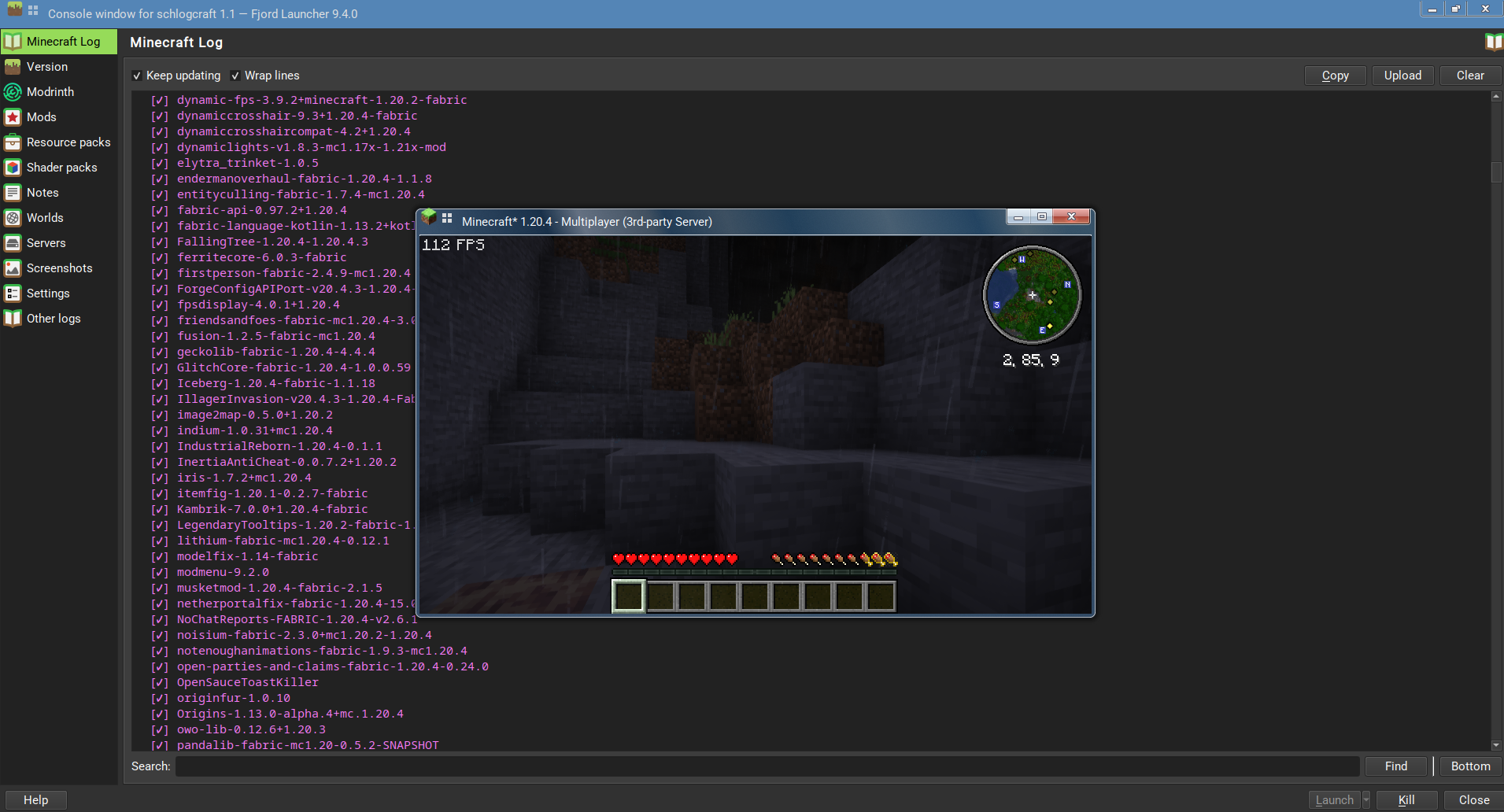Click the book icon at top right

[x=1493, y=42]
